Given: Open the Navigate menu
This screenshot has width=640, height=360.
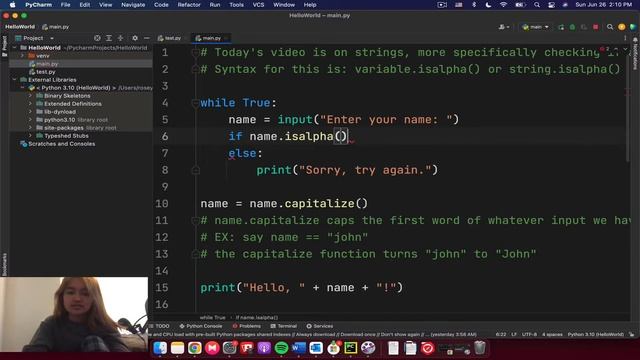Looking at the screenshot, I should pyautogui.click(x=133, y=5).
